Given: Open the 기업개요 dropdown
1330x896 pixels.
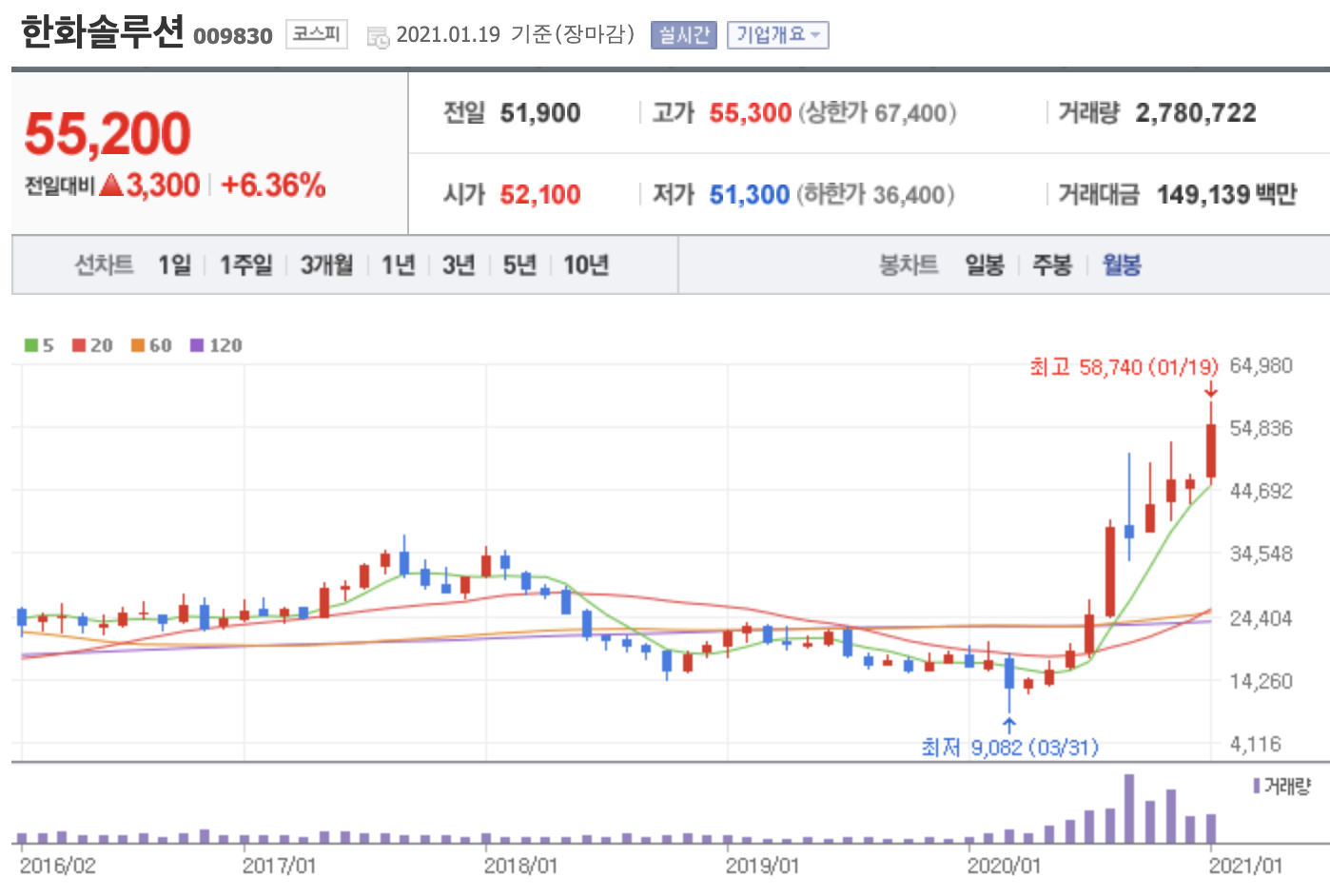Looking at the screenshot, I should point(778,35).
